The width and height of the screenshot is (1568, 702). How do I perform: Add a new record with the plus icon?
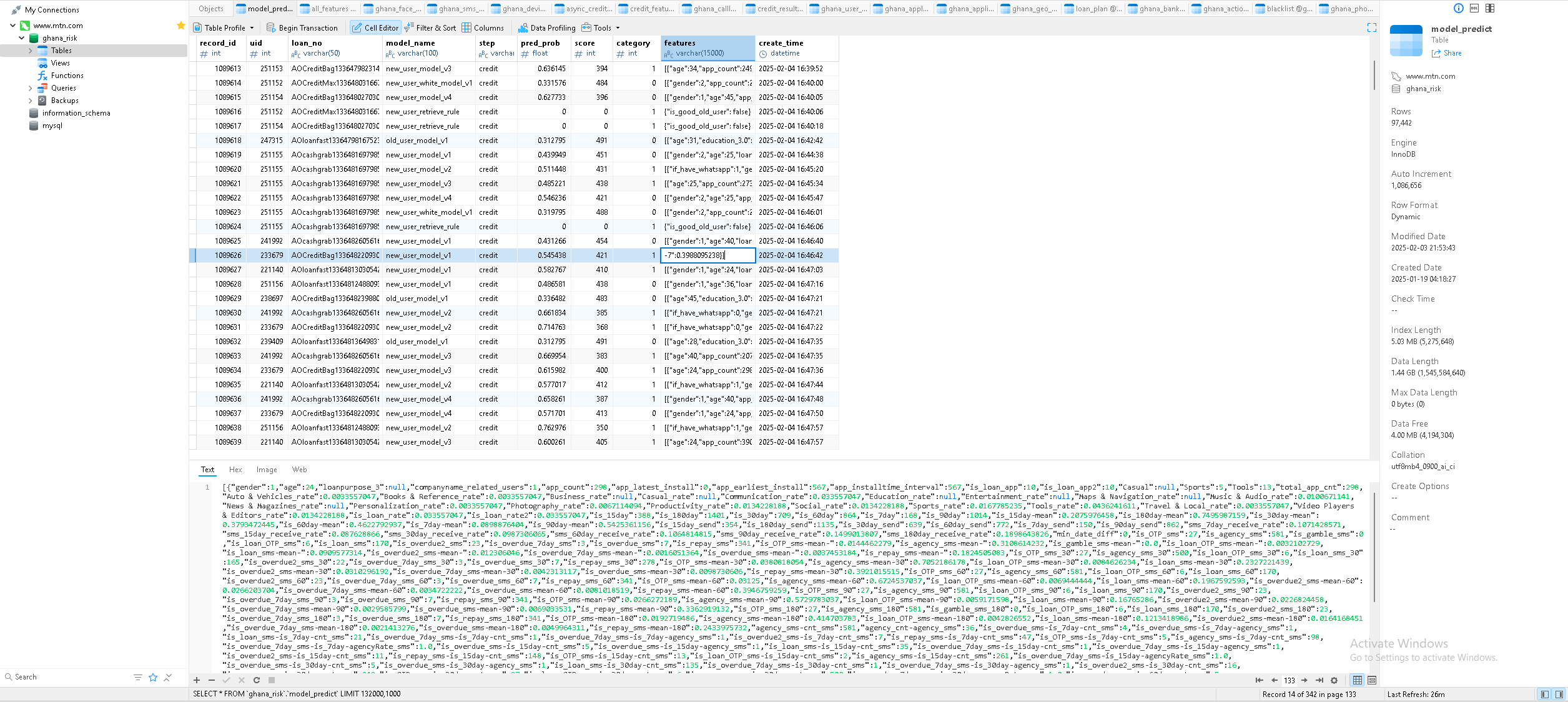pyautogui.click(x=197, y=680)
